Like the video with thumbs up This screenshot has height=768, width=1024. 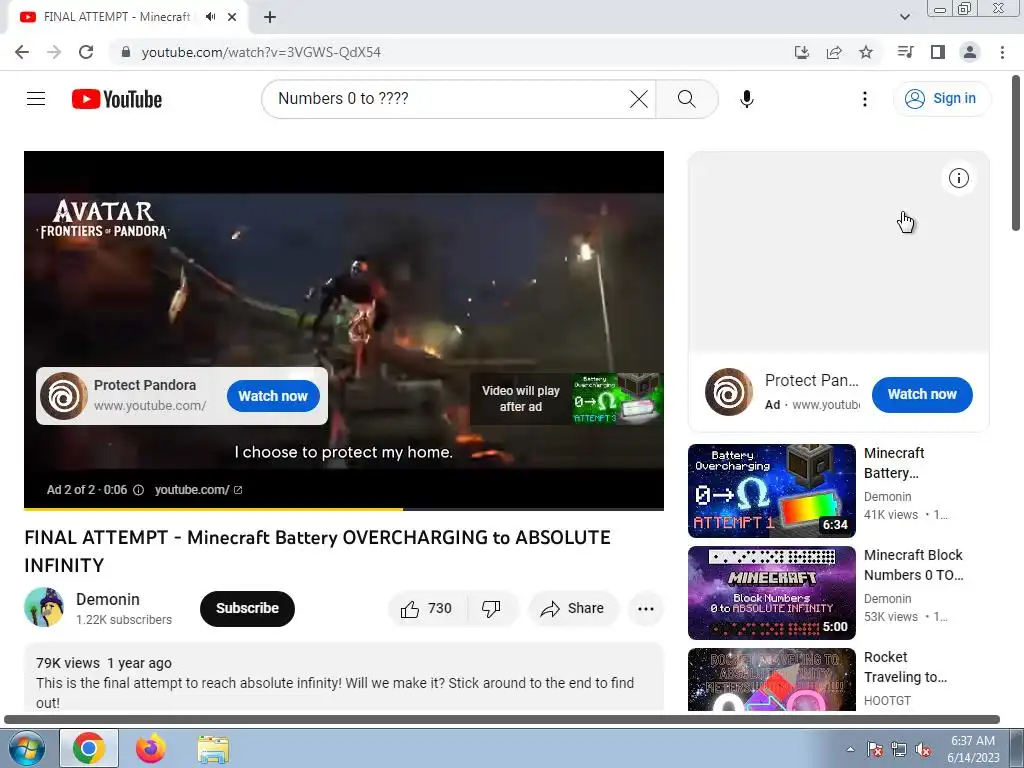[426, 609]
